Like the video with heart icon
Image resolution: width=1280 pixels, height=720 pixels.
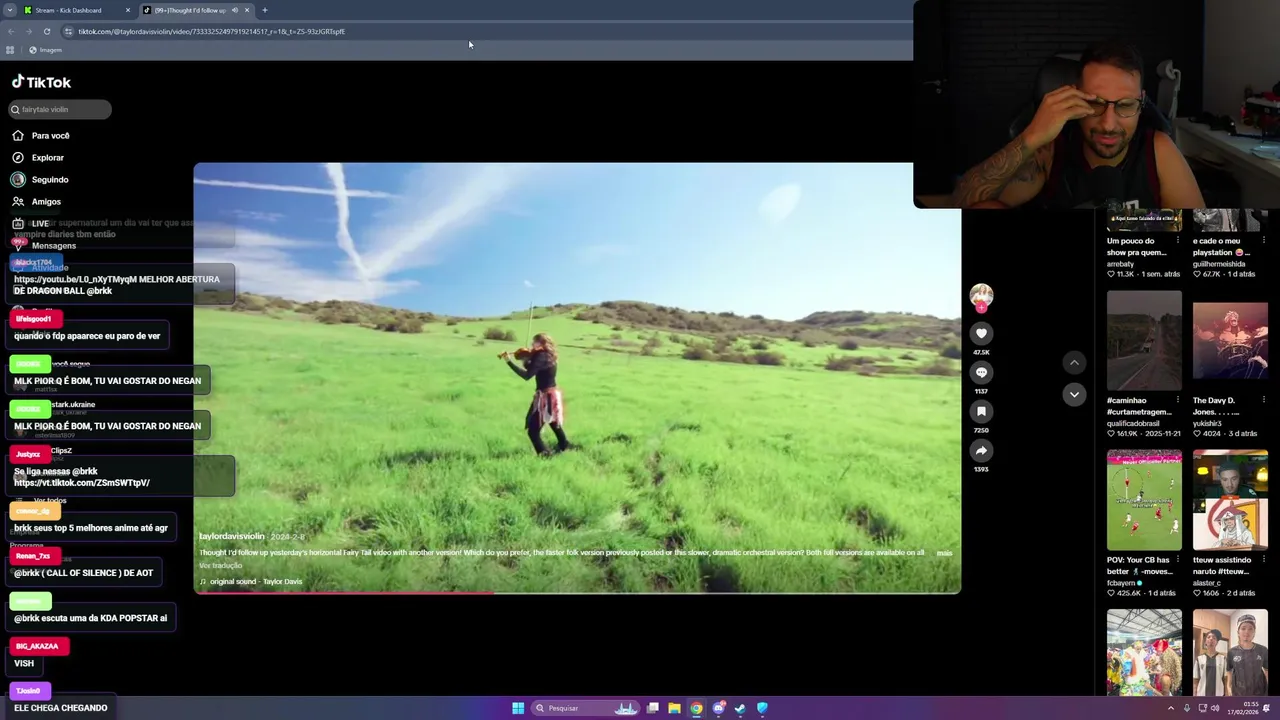pyautogui.click(x=981, y=333)
